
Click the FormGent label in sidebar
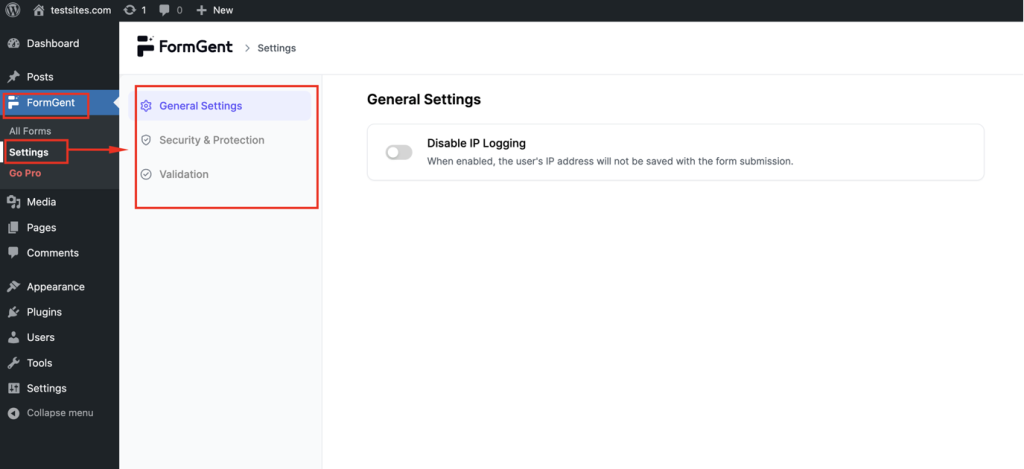click(51, 103)
